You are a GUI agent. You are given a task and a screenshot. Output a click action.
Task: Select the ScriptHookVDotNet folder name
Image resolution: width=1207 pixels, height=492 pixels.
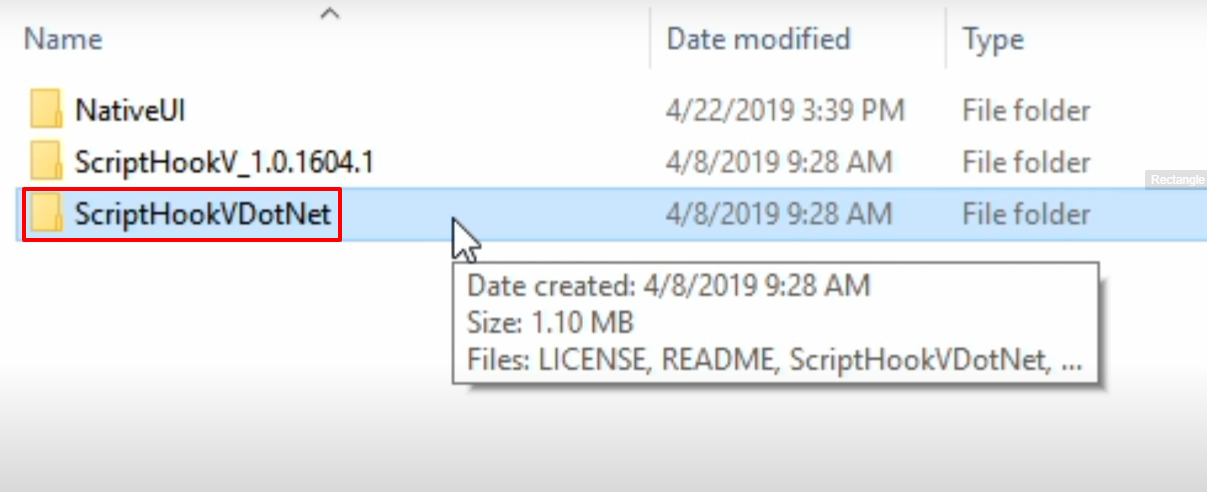click(x=203, y=213)
